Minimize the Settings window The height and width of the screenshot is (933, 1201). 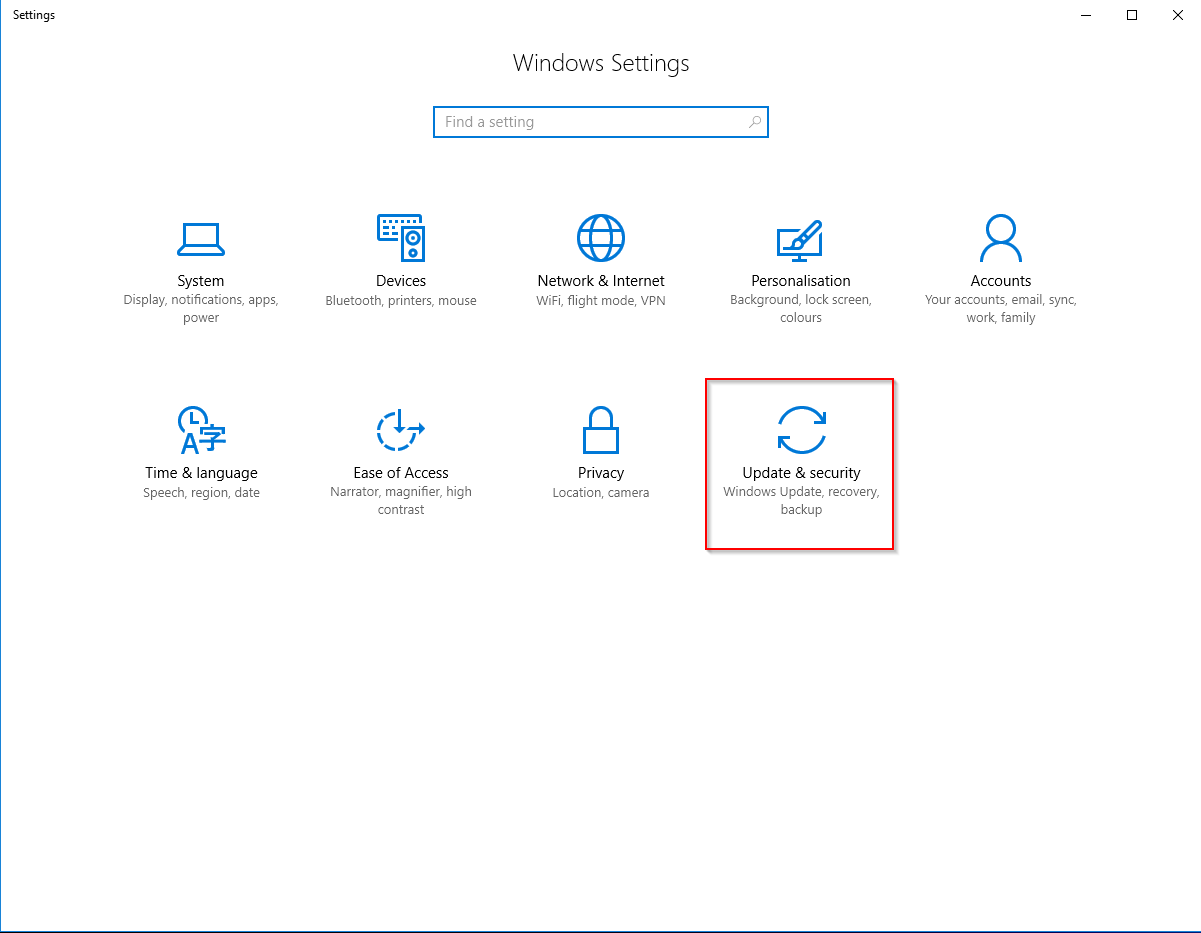1086,15
